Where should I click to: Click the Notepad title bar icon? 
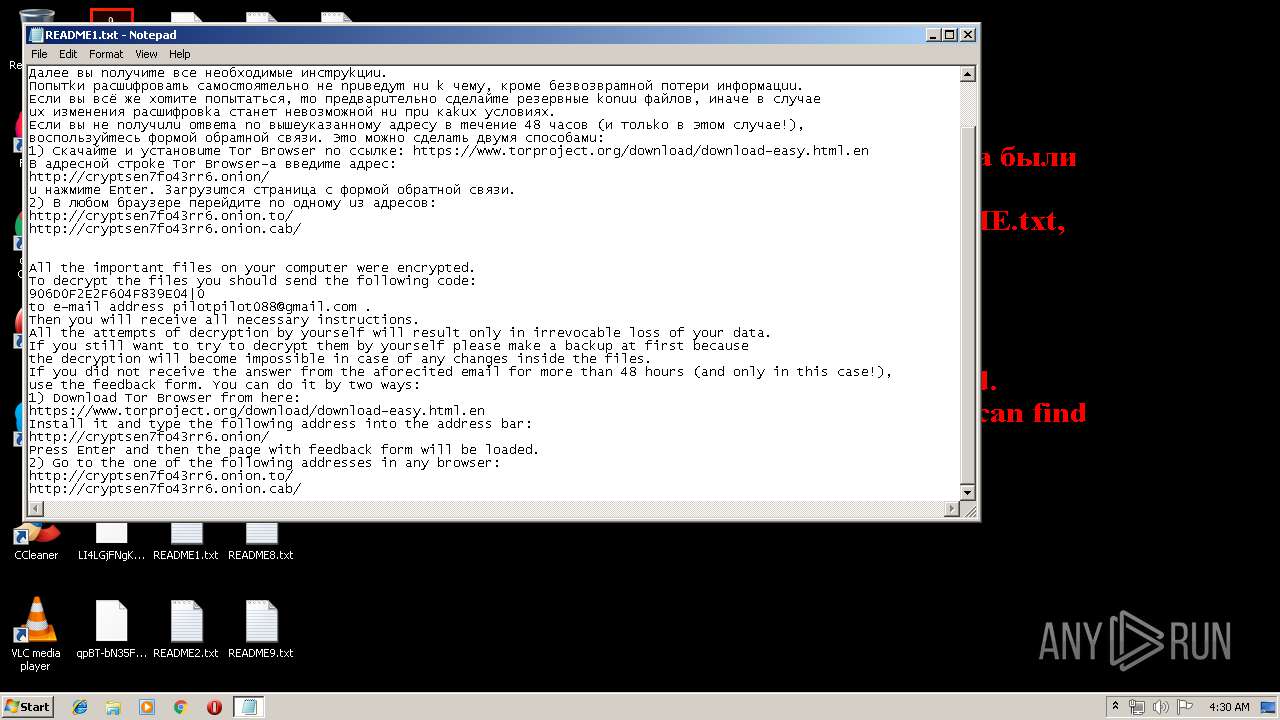tap(36, 34)
